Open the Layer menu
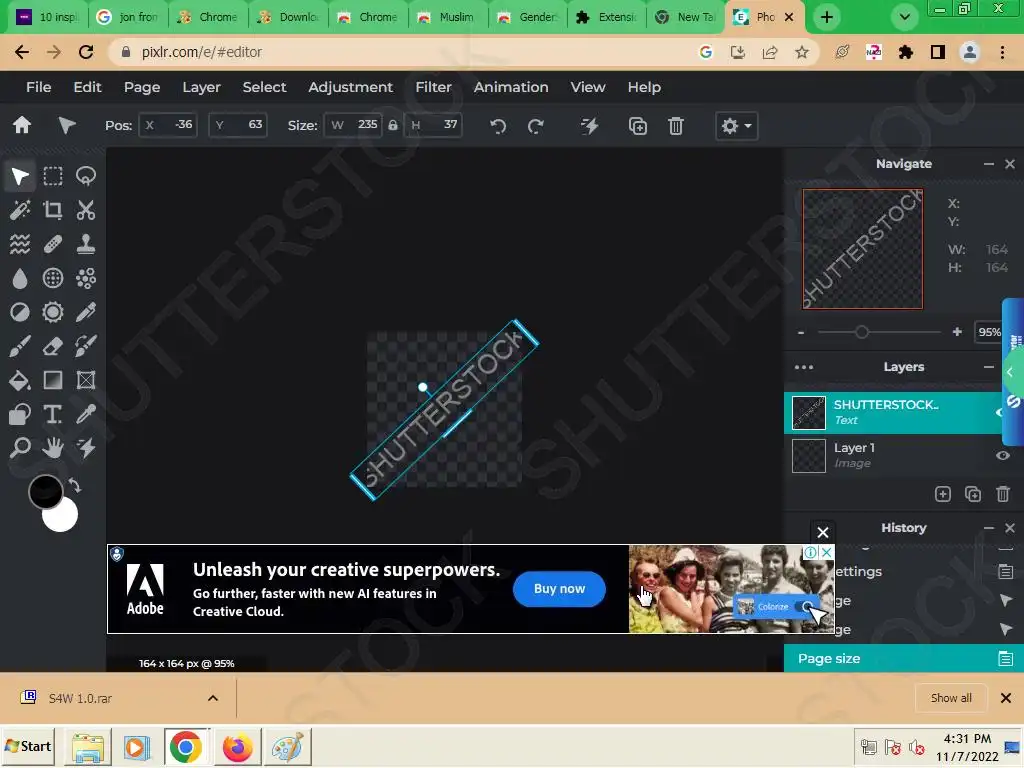 (x=201, y=87)
